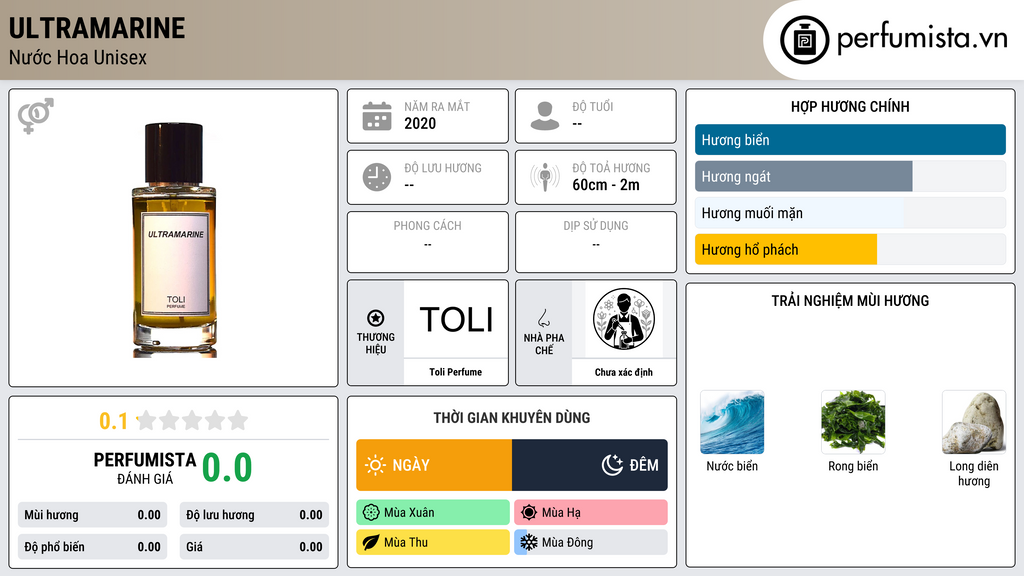This screenshot has height=576, width=1024.
Task: Click the person icon beside Độ tuổi
Action: point(545,116)
